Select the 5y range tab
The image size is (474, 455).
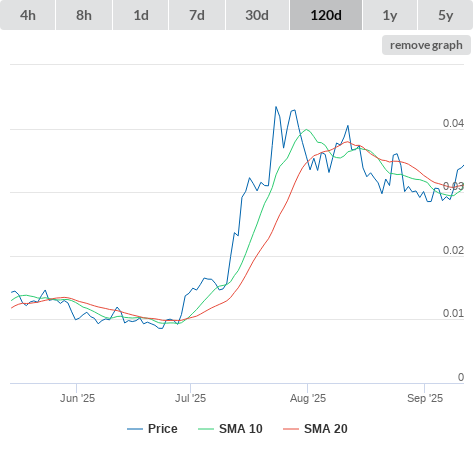click(x=445, y=15)
